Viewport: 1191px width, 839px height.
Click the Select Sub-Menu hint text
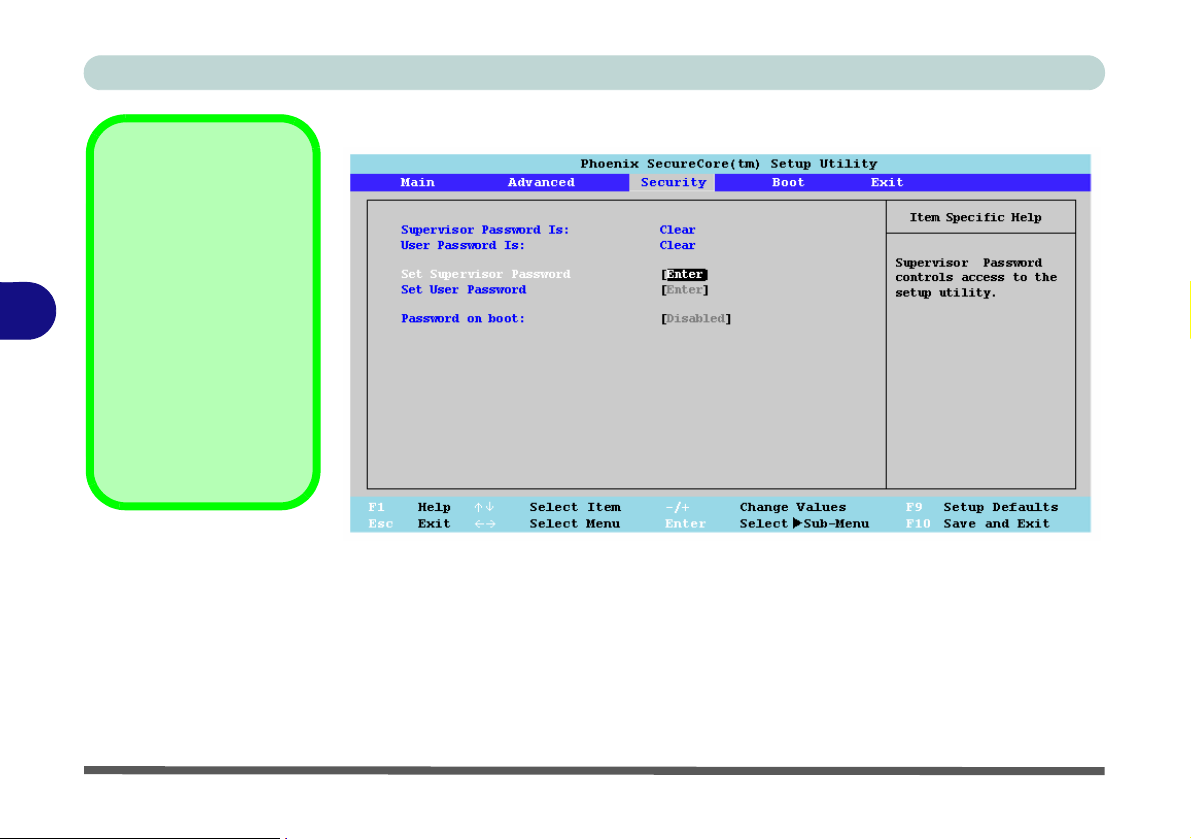point(804,524)
